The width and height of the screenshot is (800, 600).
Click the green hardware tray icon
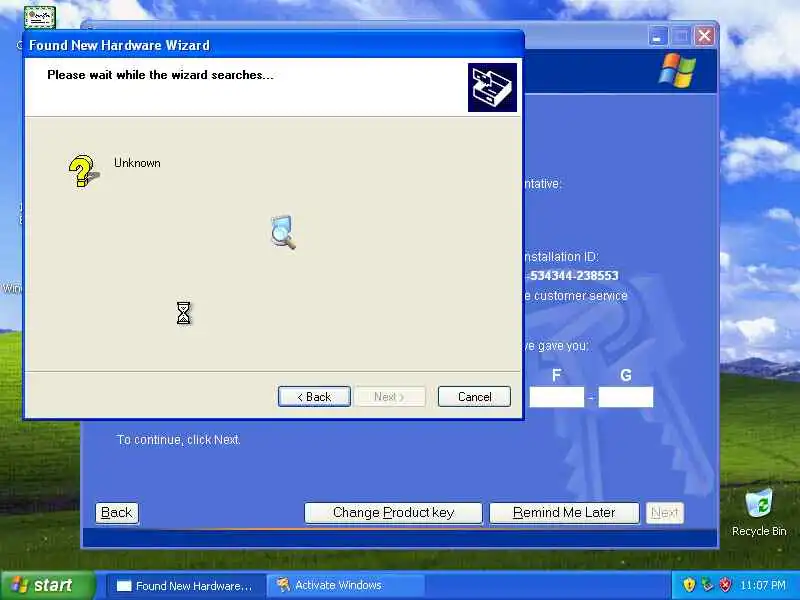point(707,585)
